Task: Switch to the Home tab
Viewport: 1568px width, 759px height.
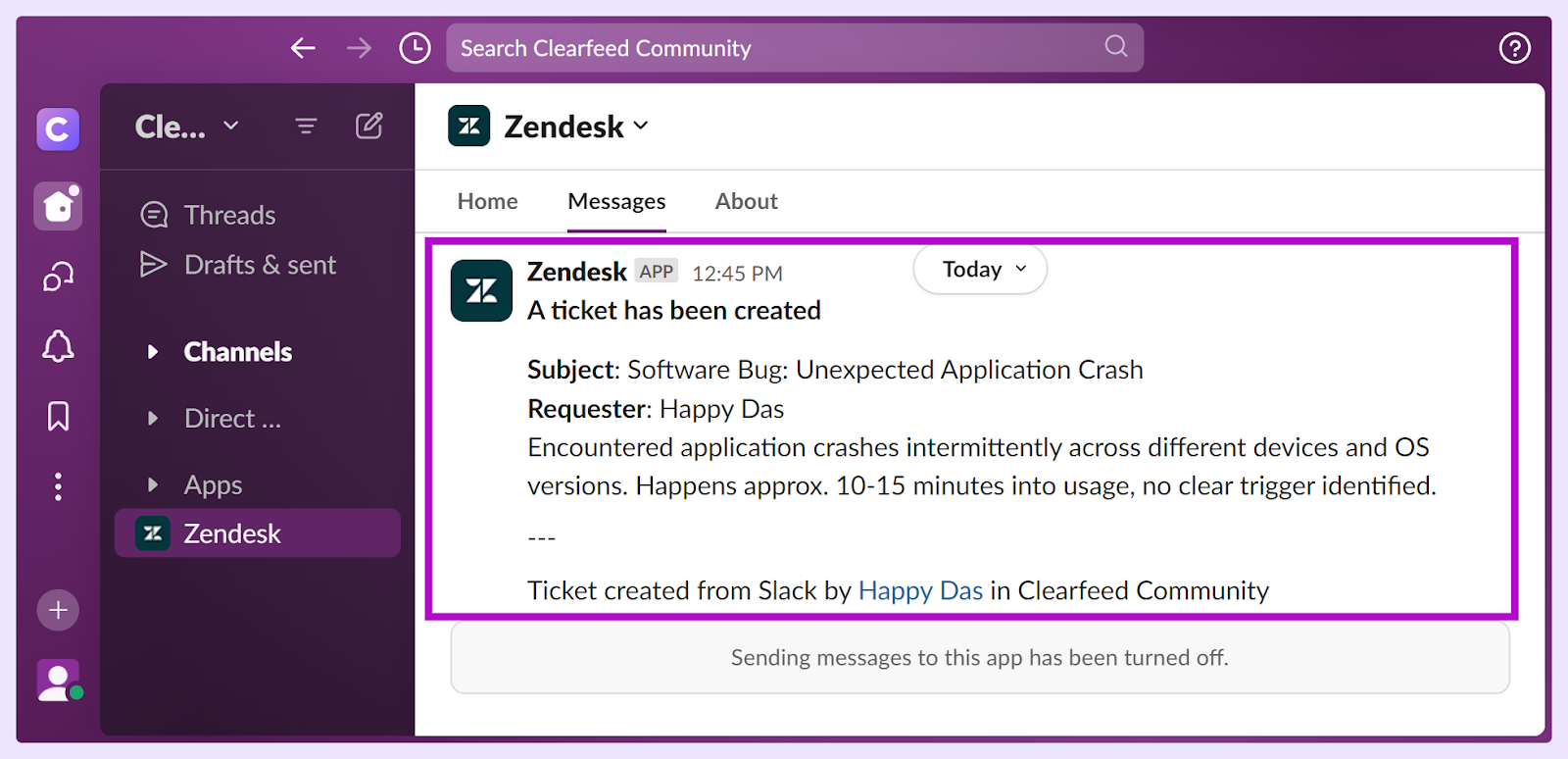Action: pos(487,201)
